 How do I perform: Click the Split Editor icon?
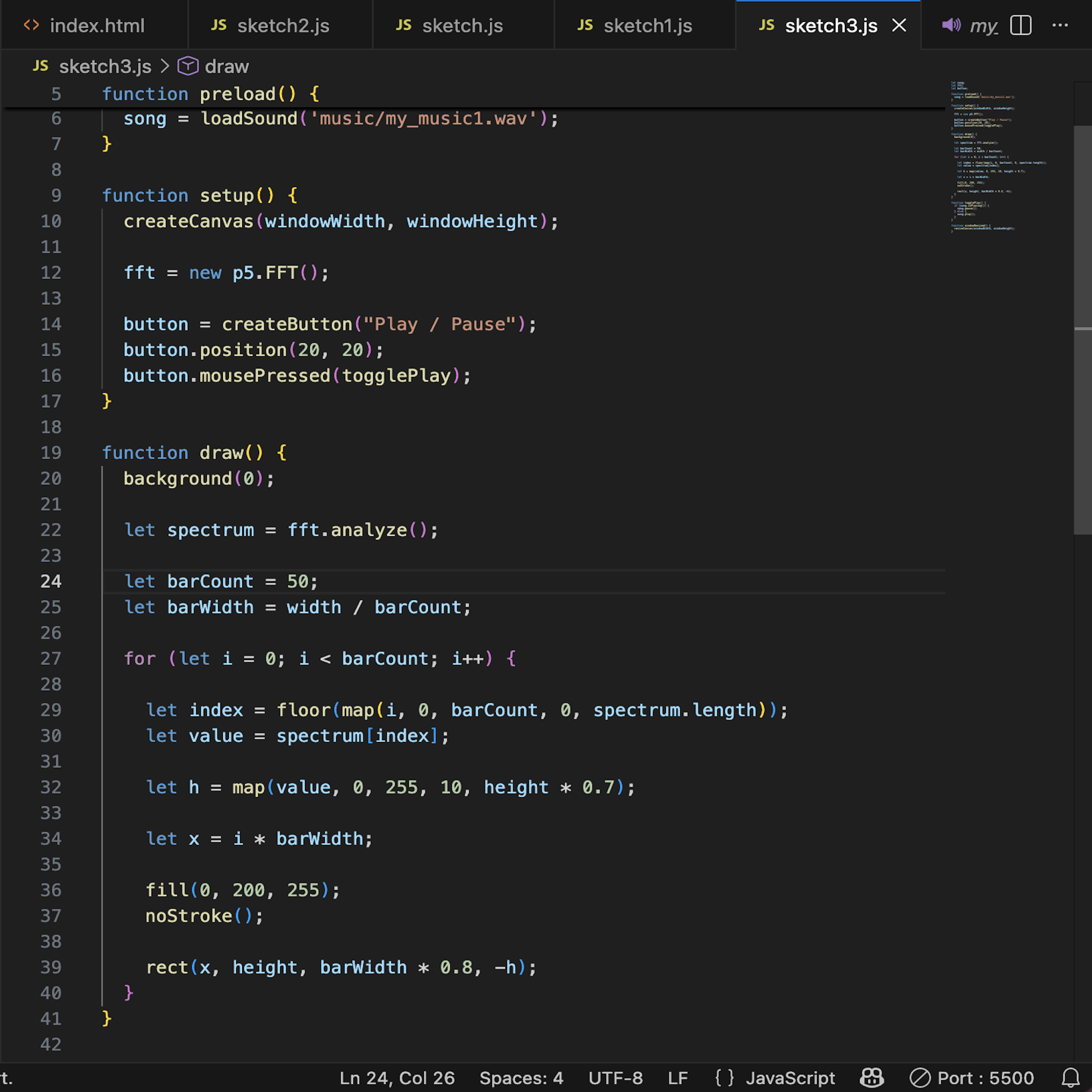[x=1021, y=25]
